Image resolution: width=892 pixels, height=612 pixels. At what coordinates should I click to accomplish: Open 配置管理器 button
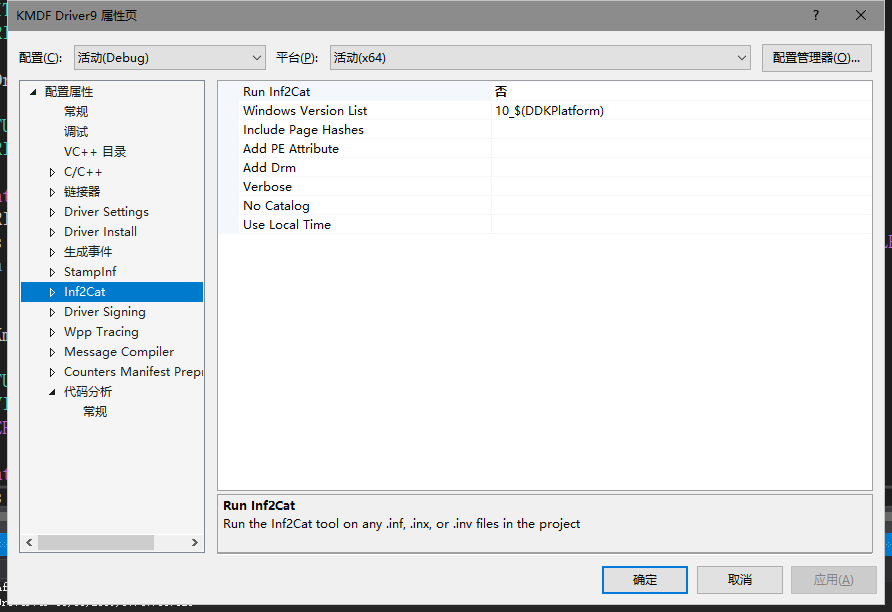click(816, 58)
